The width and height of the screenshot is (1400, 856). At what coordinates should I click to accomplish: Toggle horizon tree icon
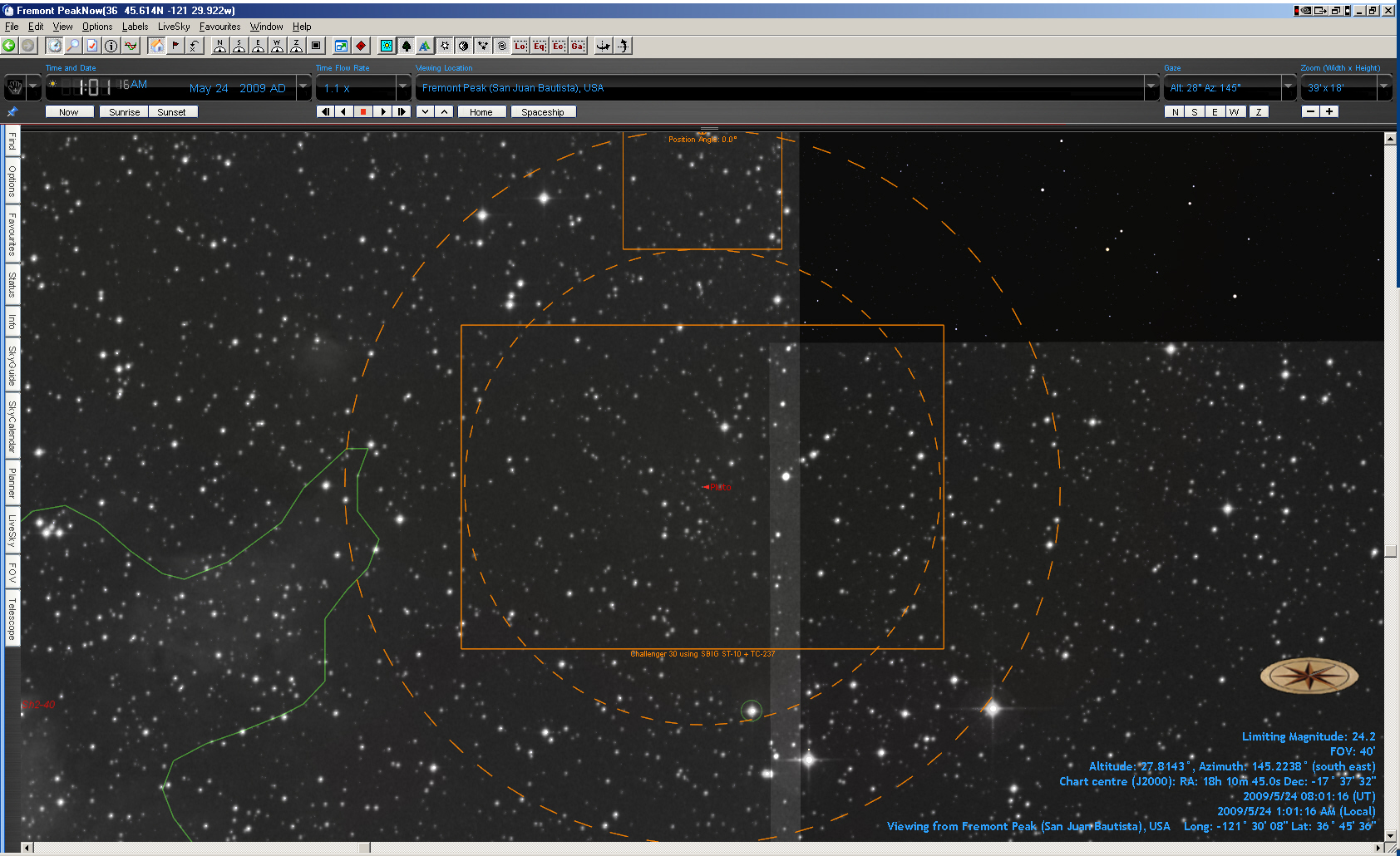[x=406, y=46]
